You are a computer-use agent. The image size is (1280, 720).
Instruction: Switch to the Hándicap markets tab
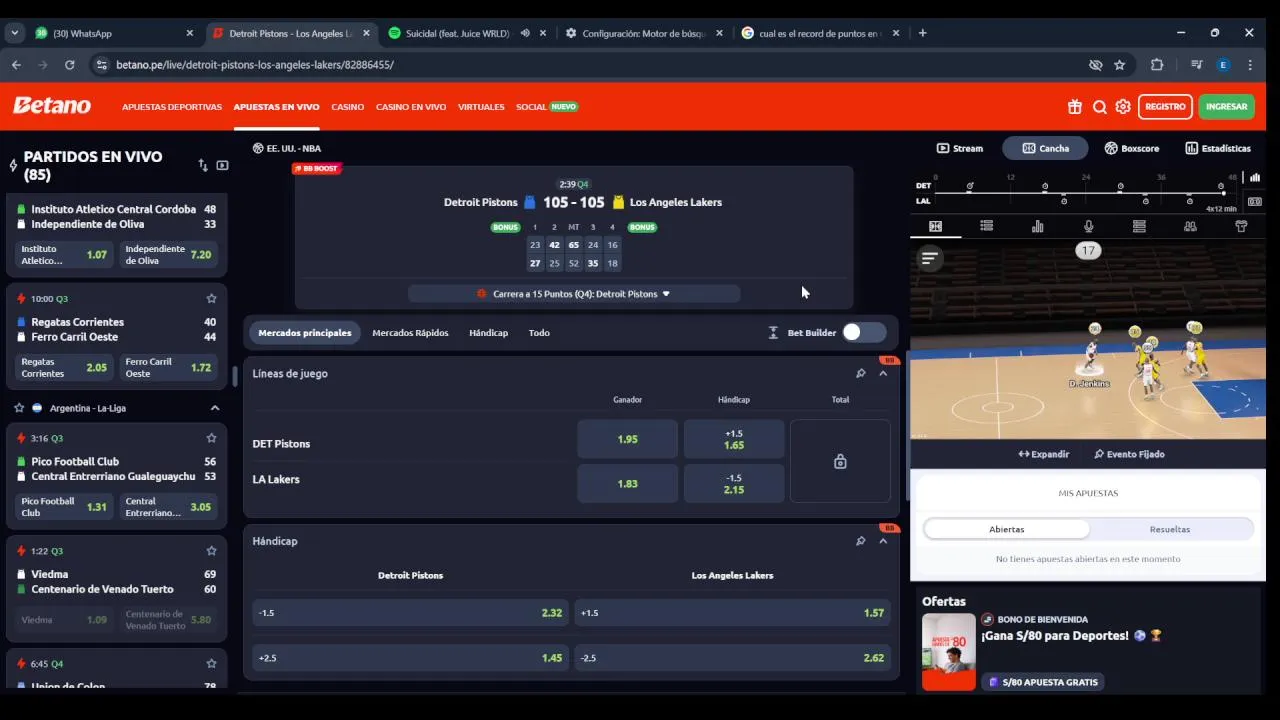[488, 333]
